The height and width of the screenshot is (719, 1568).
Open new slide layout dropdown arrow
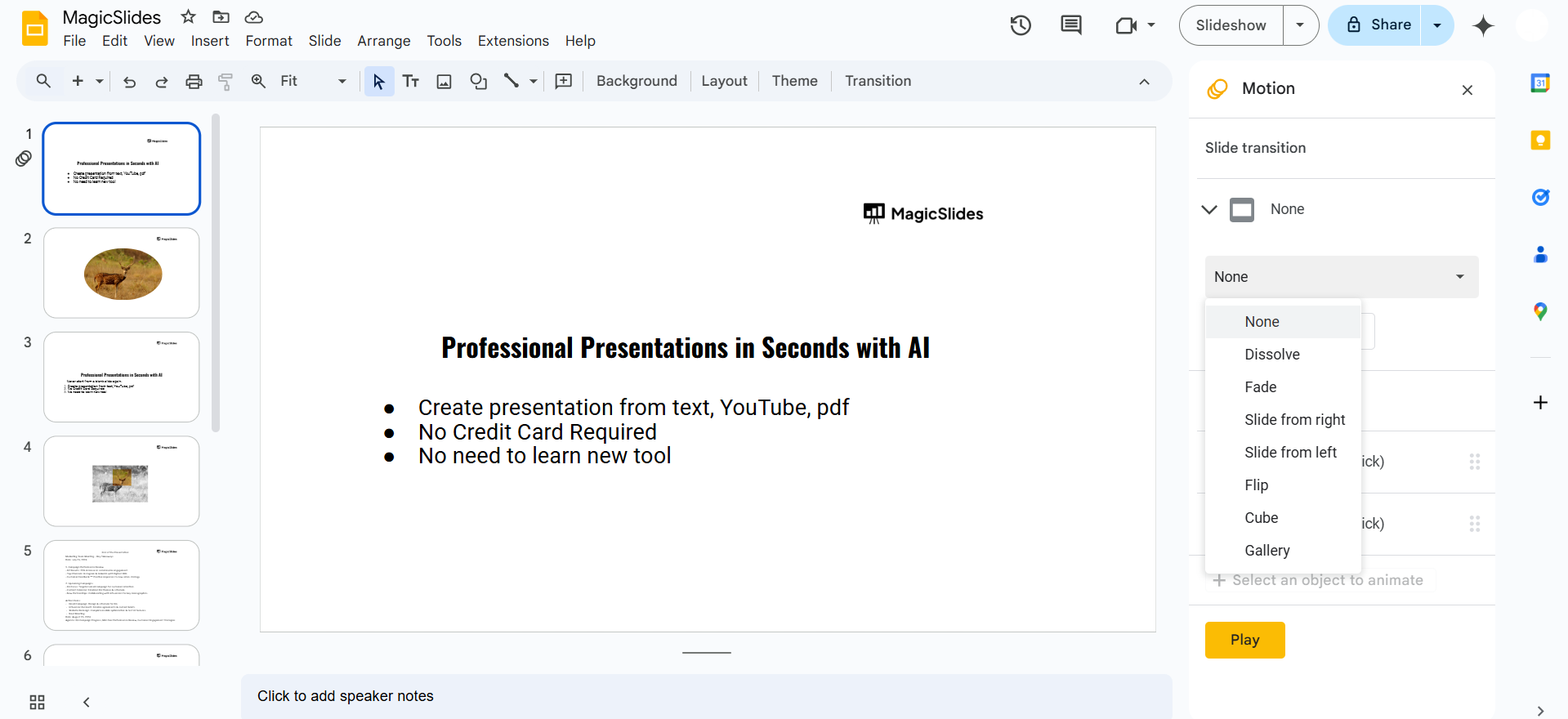[x=100, y=81]
